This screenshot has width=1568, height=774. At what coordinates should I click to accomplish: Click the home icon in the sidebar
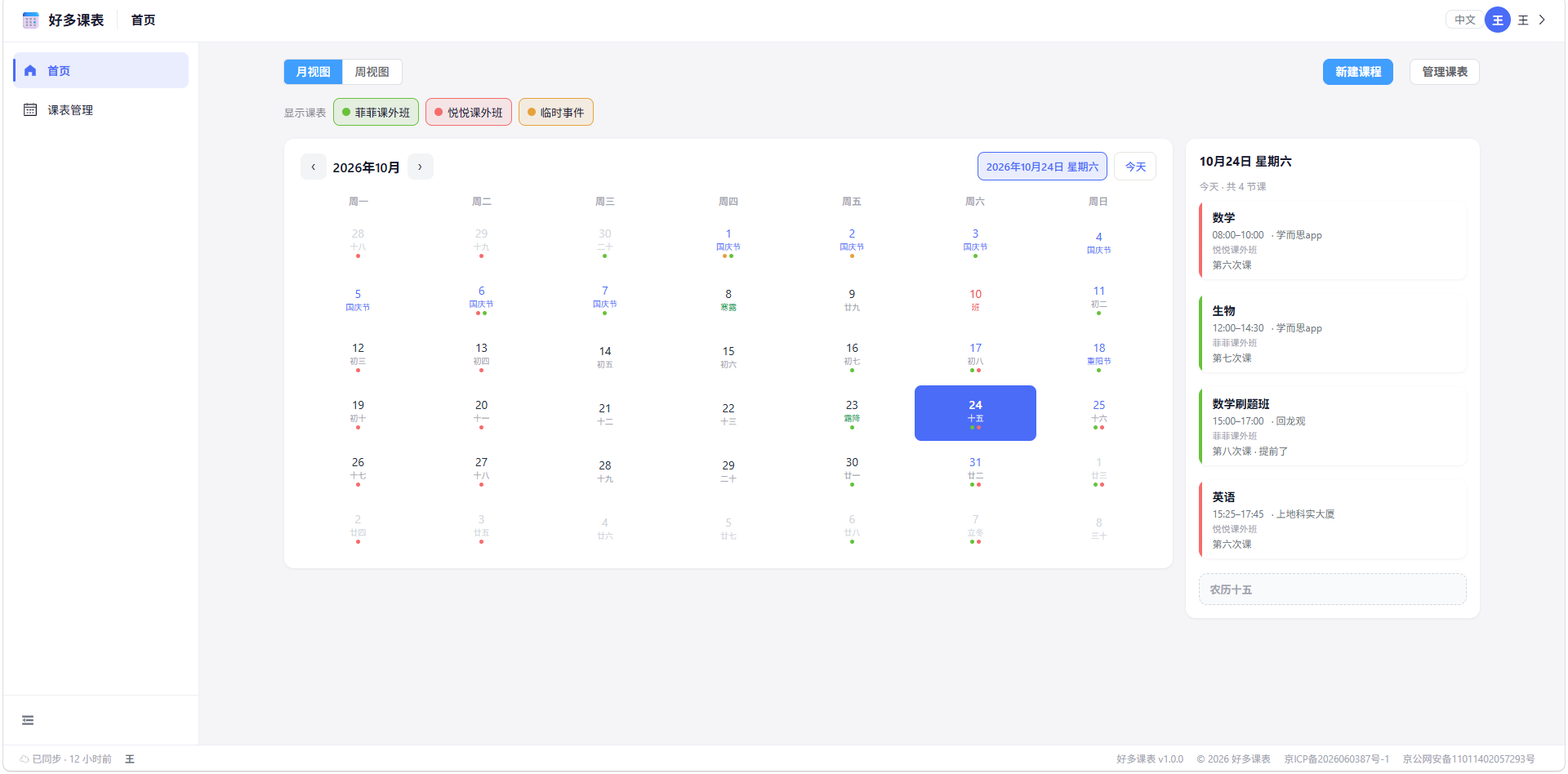tap(30, 71)
